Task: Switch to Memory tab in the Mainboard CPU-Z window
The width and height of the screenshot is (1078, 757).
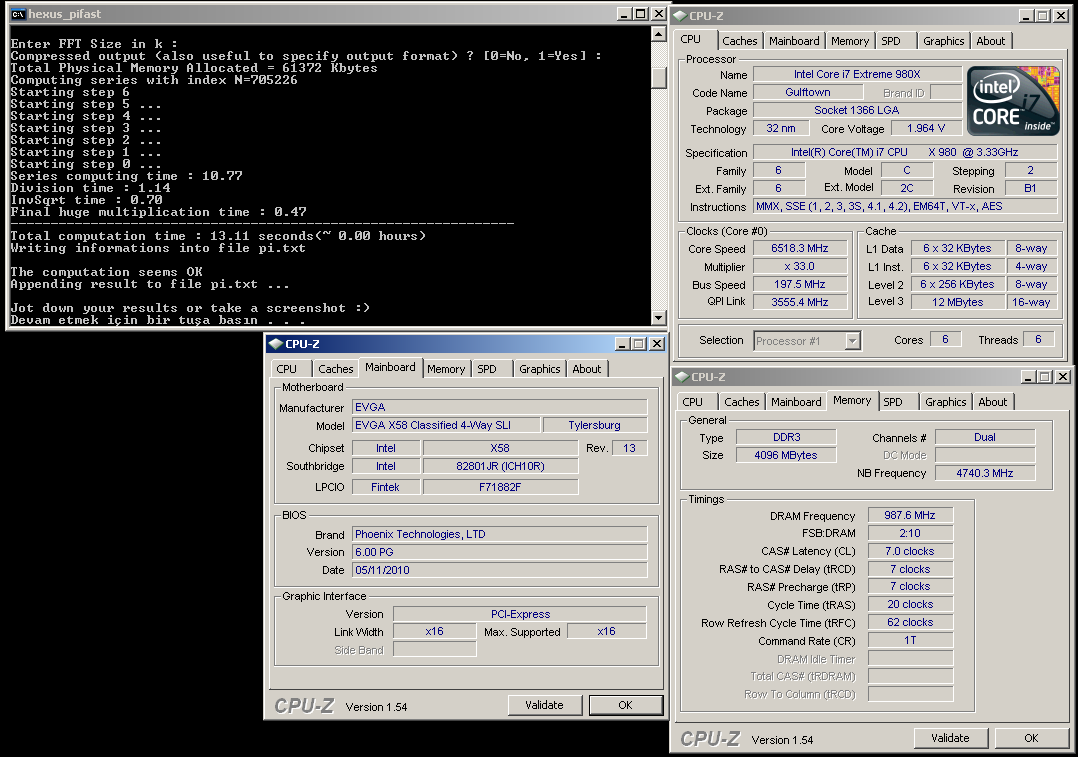Action: (446, 369)
